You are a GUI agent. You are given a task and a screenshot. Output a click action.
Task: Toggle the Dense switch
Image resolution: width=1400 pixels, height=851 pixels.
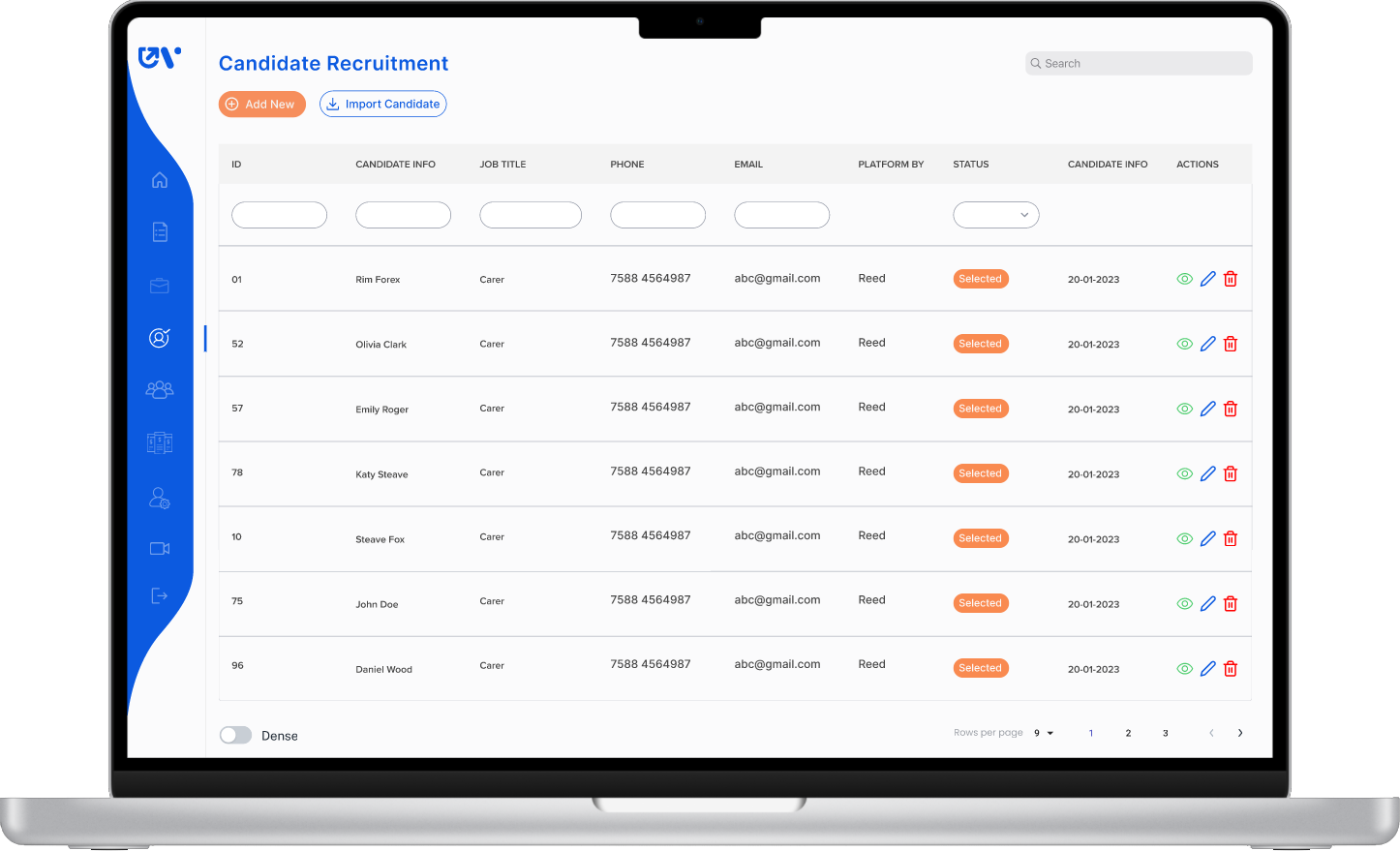[235, 736]
